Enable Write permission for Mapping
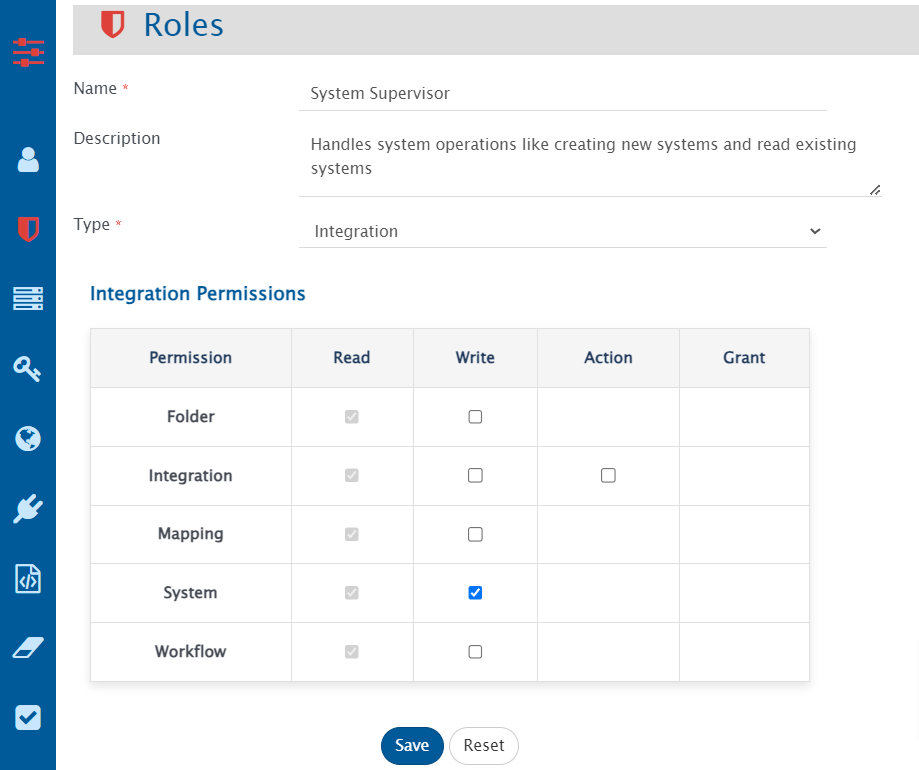The image size is (919, 770). [475, 534]
